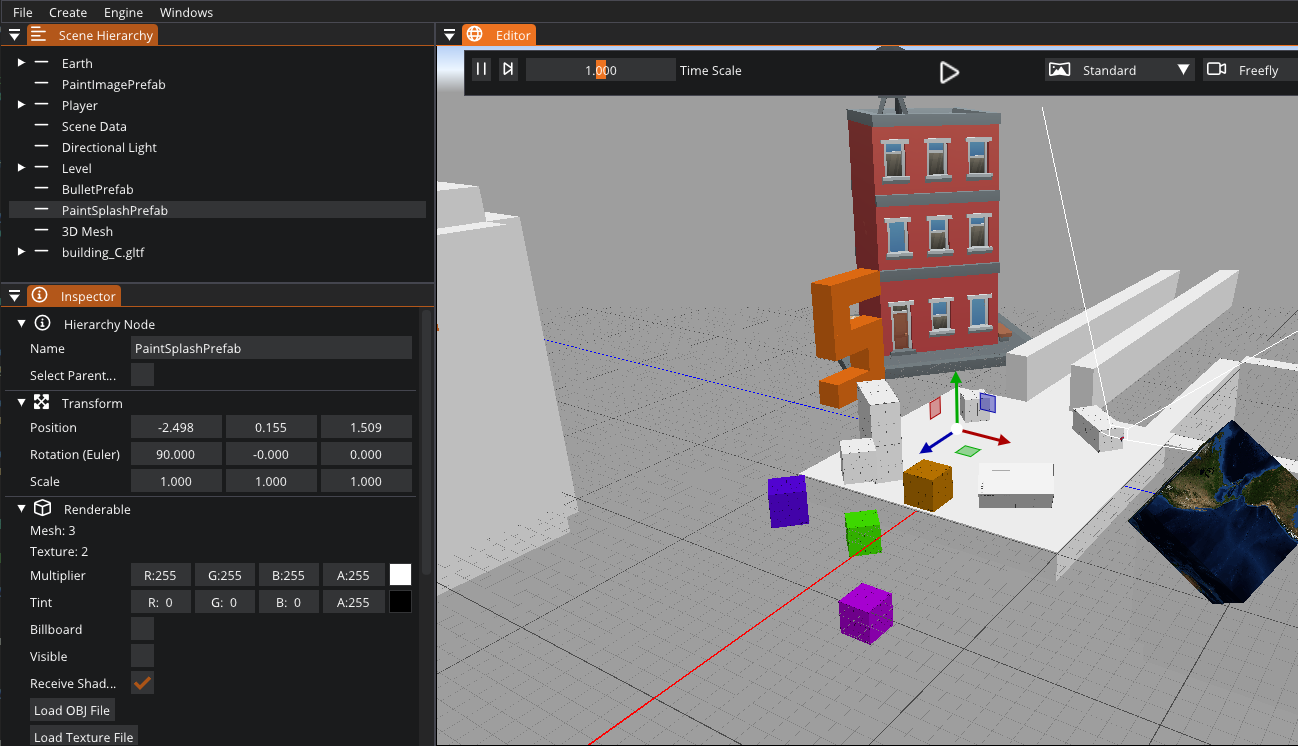
Task: Collapse the Transform section
Action: tap(21, 403)
